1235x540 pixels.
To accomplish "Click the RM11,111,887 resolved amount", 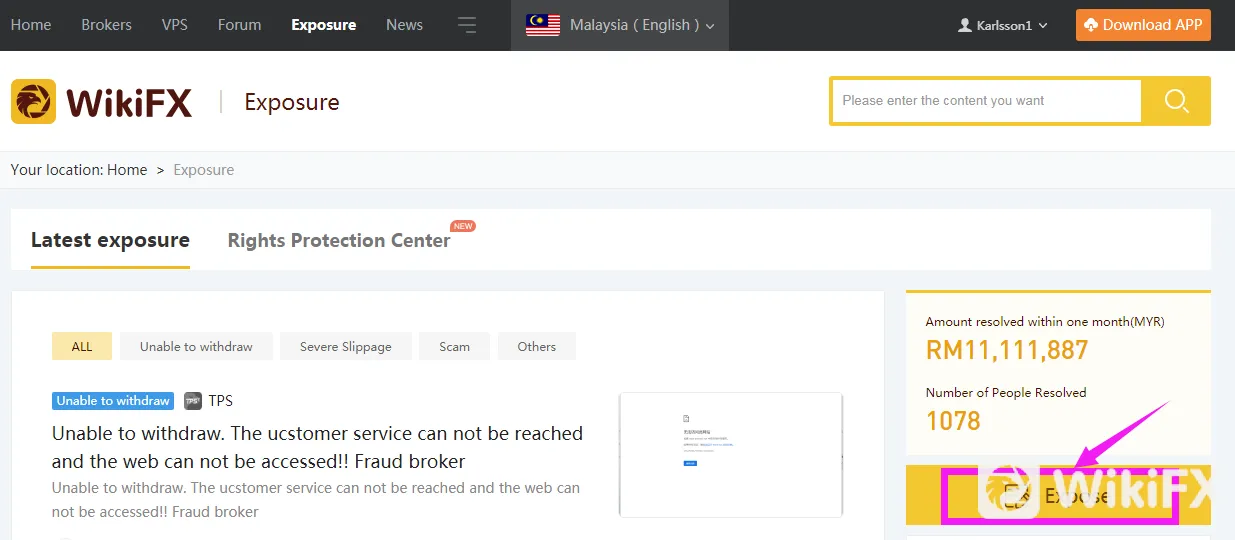I will (x=1007, y=350).
